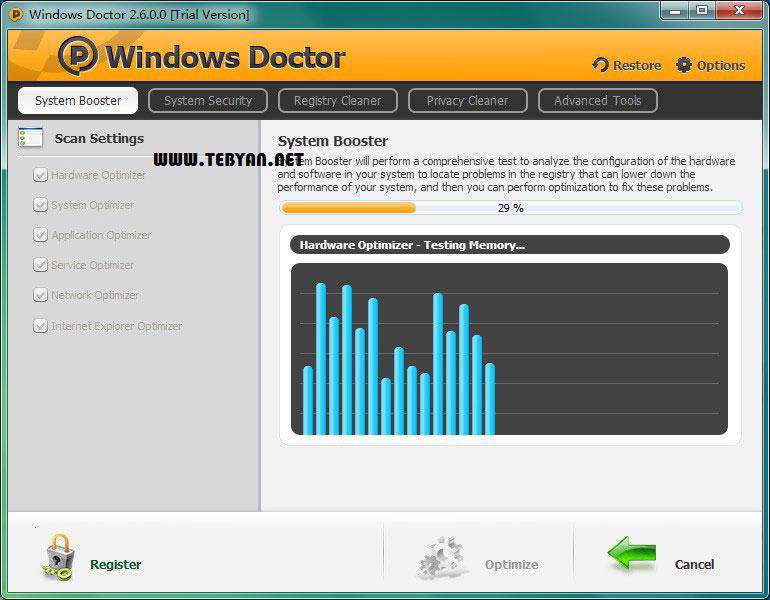Open the Registry Cleaner tab
This screenshot has width=770, height=600.
click(338, 101)
